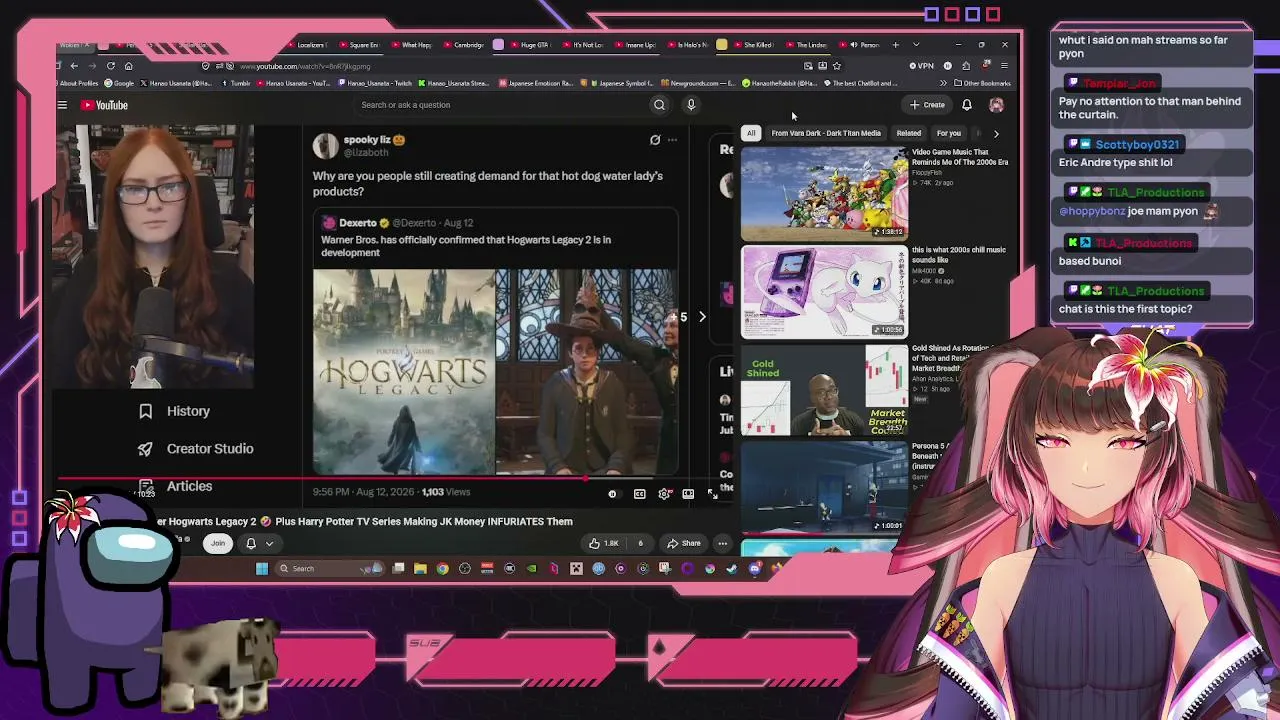Open the YouTube guide hamburger menu

[x=62, y=105]
